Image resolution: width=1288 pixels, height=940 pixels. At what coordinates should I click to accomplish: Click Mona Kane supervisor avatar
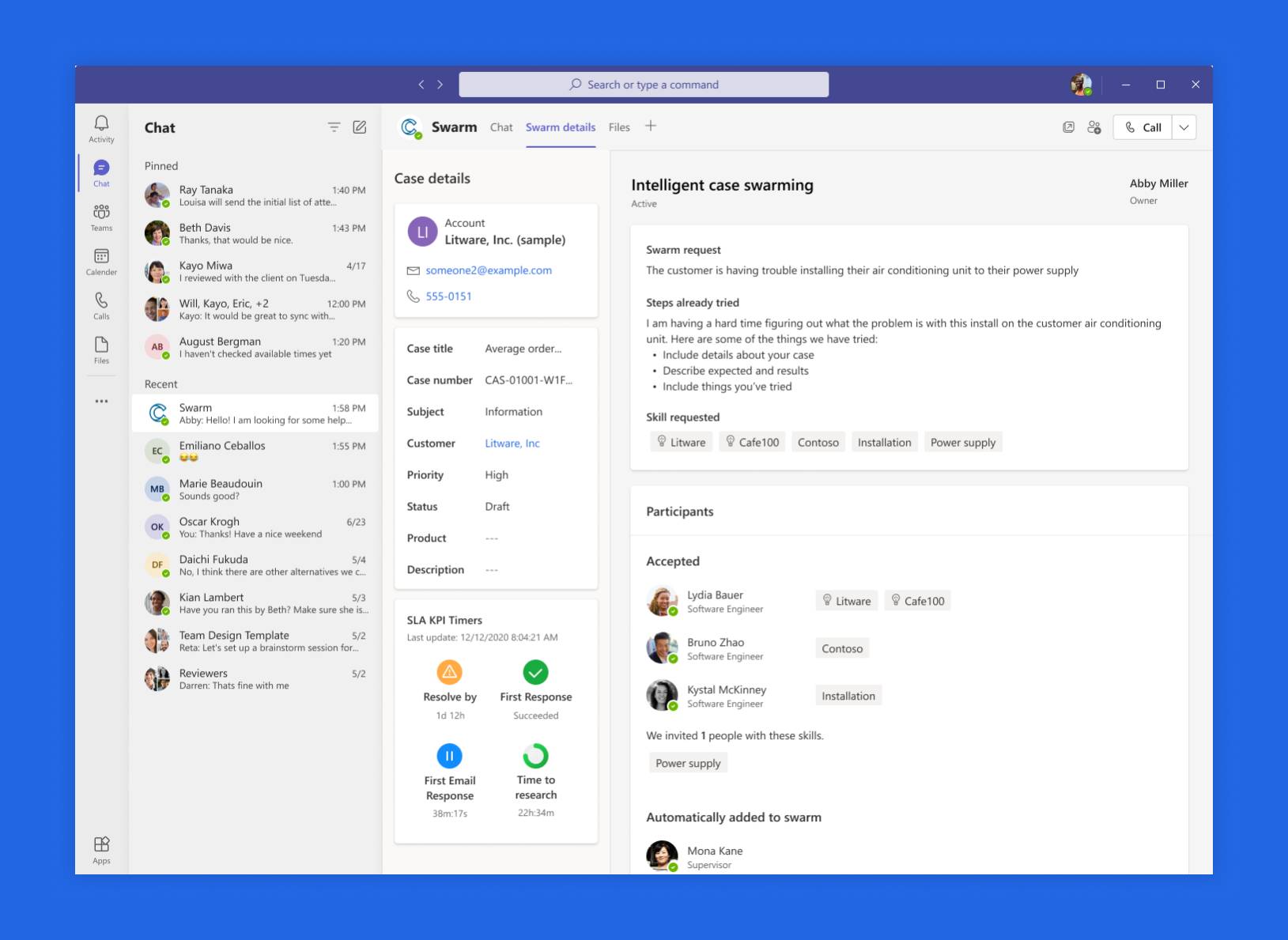click(x=662, y=856)
